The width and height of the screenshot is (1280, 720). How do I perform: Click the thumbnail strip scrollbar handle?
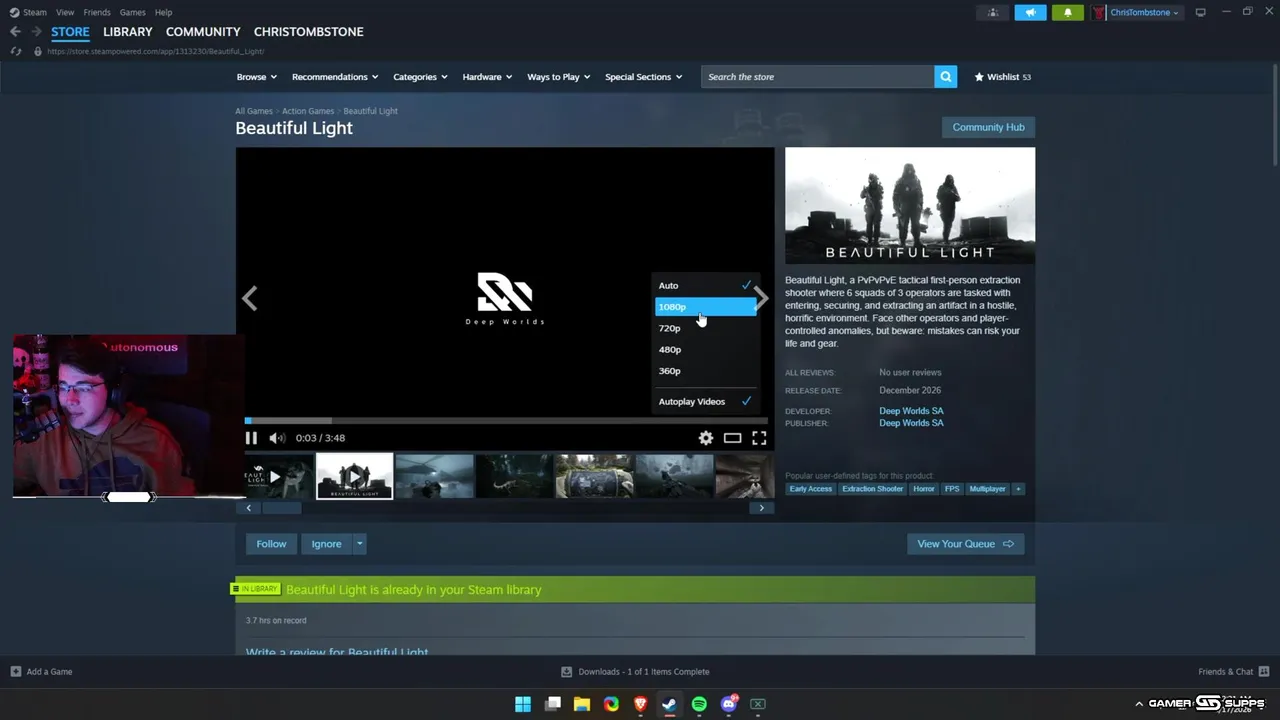pyautogui.click(x=281, y=508)
